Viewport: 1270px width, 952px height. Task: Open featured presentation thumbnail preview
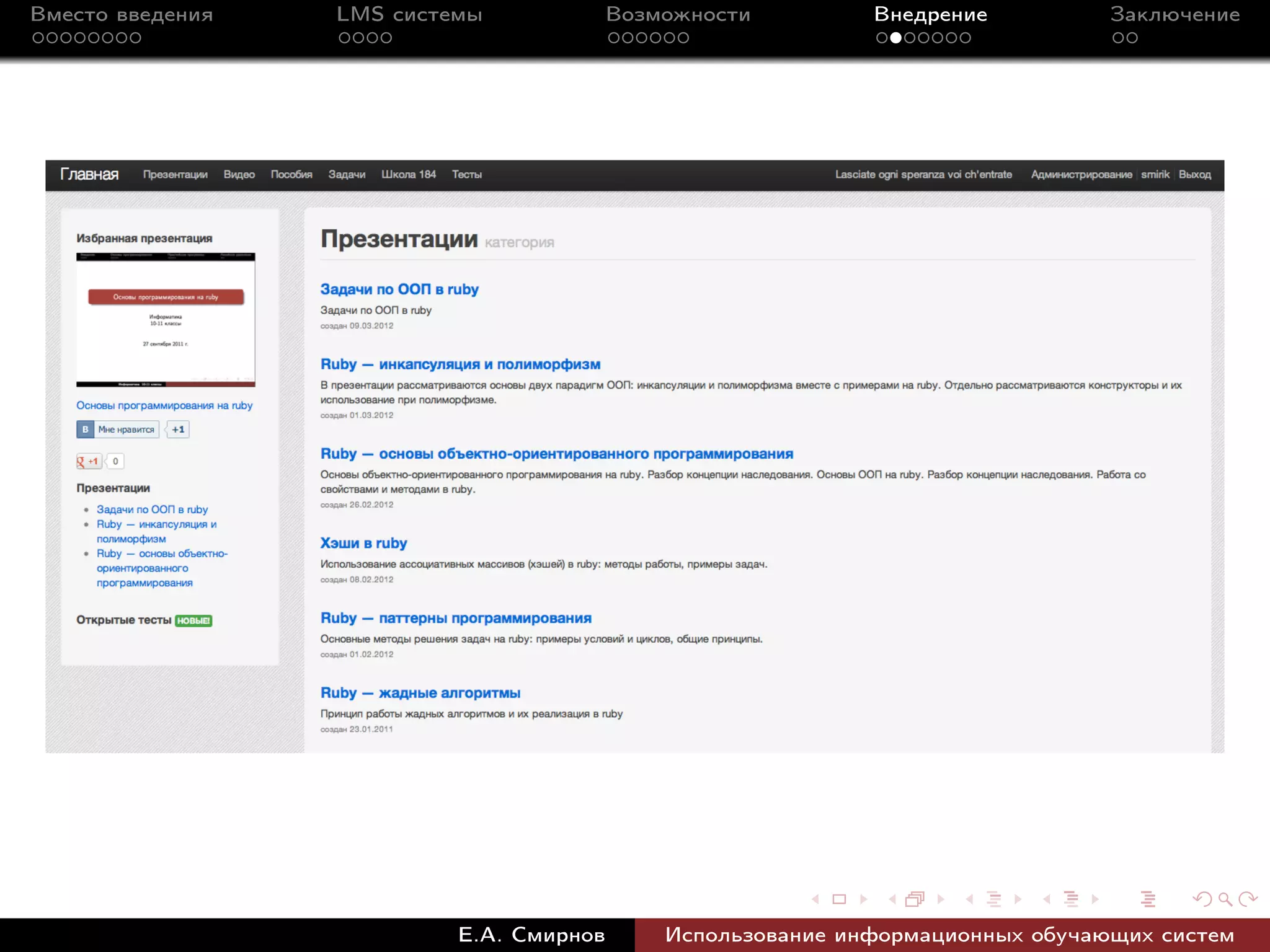(166, 320)
